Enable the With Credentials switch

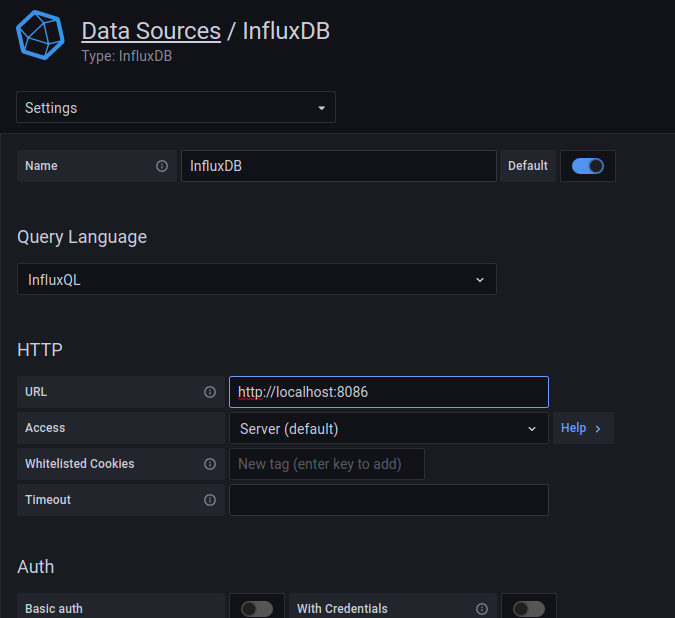(529, 609)
